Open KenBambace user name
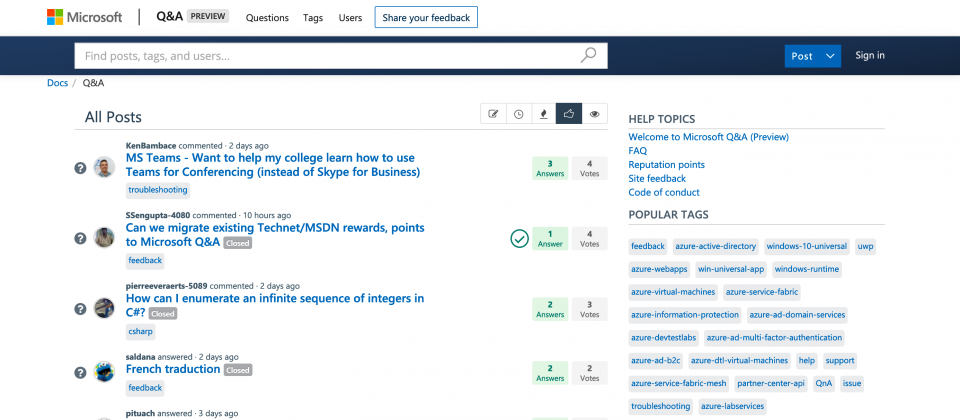Image resolution: width=960 pixels, height=420 pixels. (x=151, y=146)
